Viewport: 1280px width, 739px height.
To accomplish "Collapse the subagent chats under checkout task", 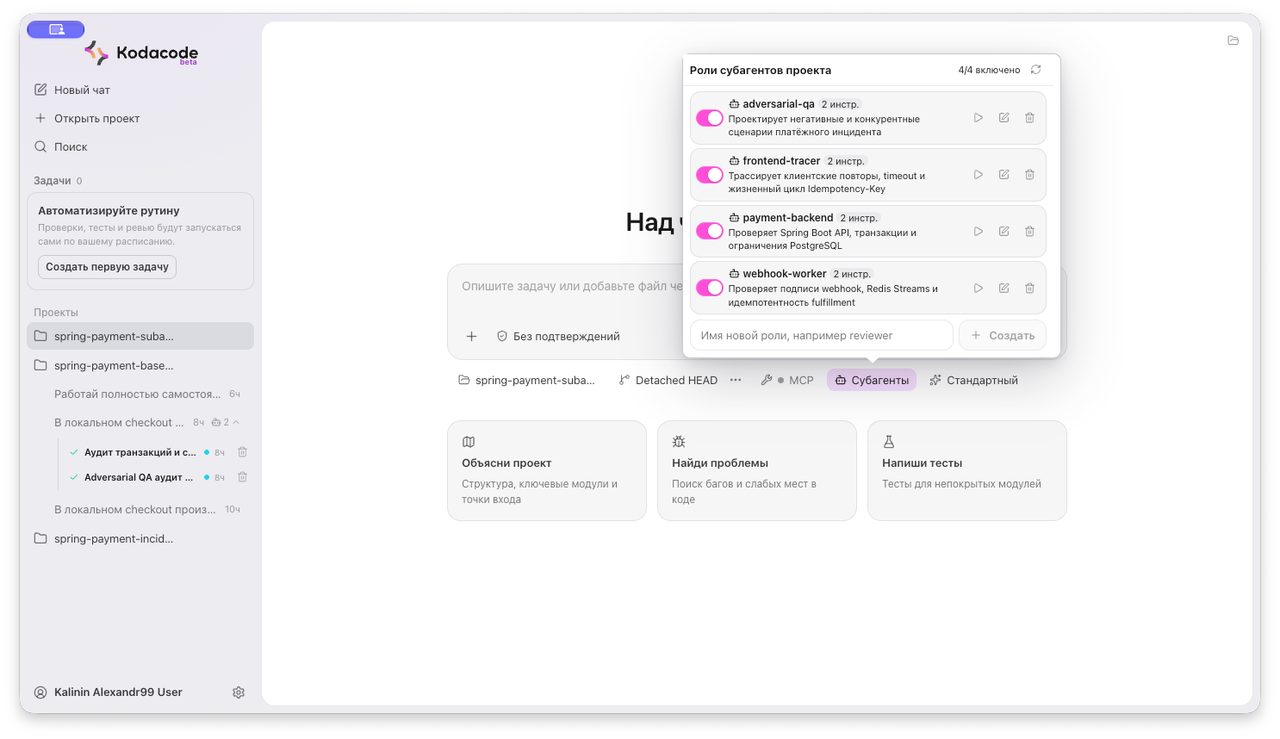I will (237, 422).
